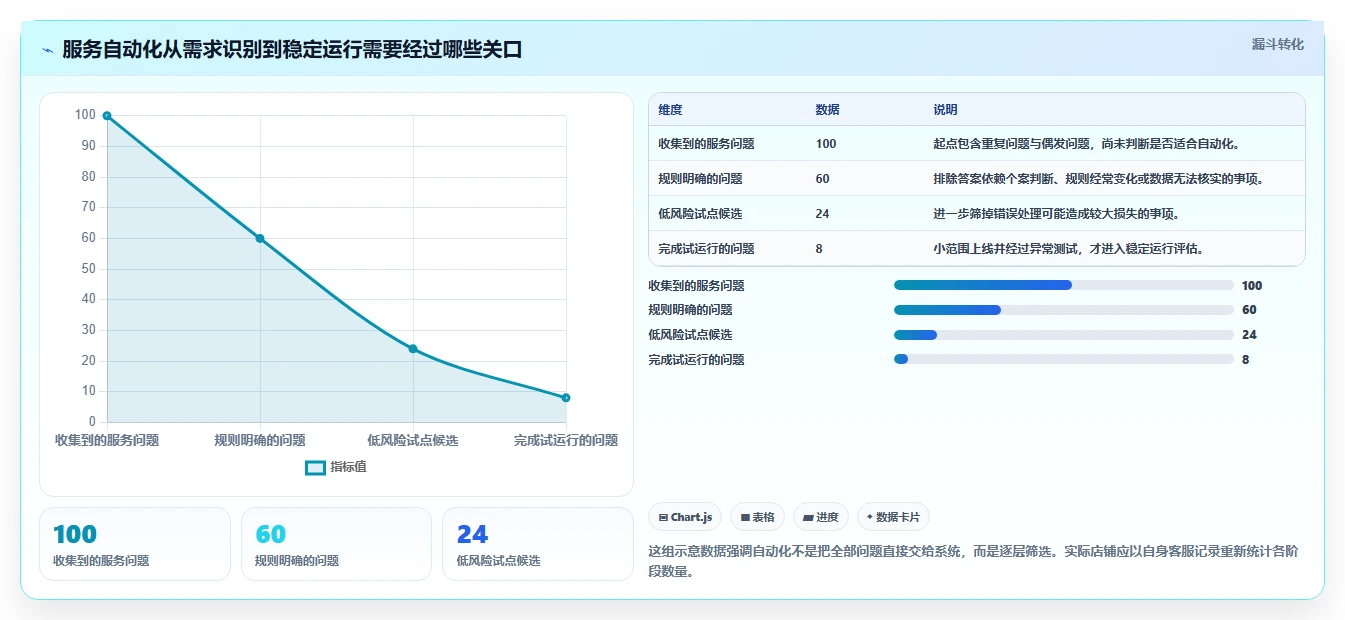Click the progress bar valued 8
Screen dimensions: 1345x620
point(1064,359)
